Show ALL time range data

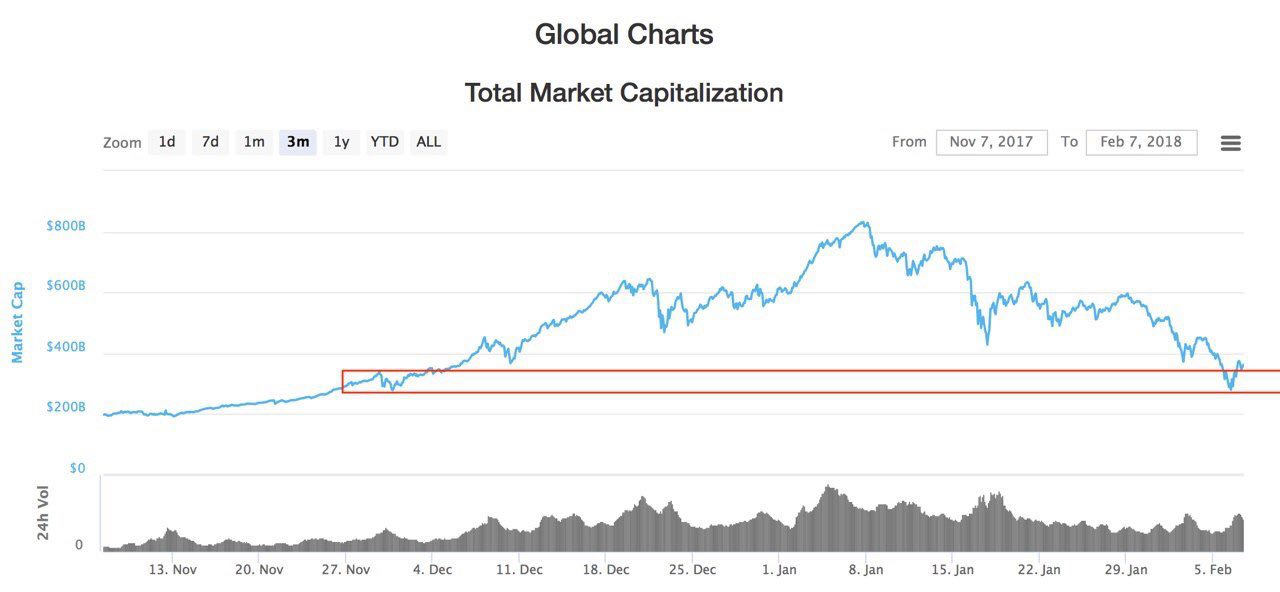point(428,142)
